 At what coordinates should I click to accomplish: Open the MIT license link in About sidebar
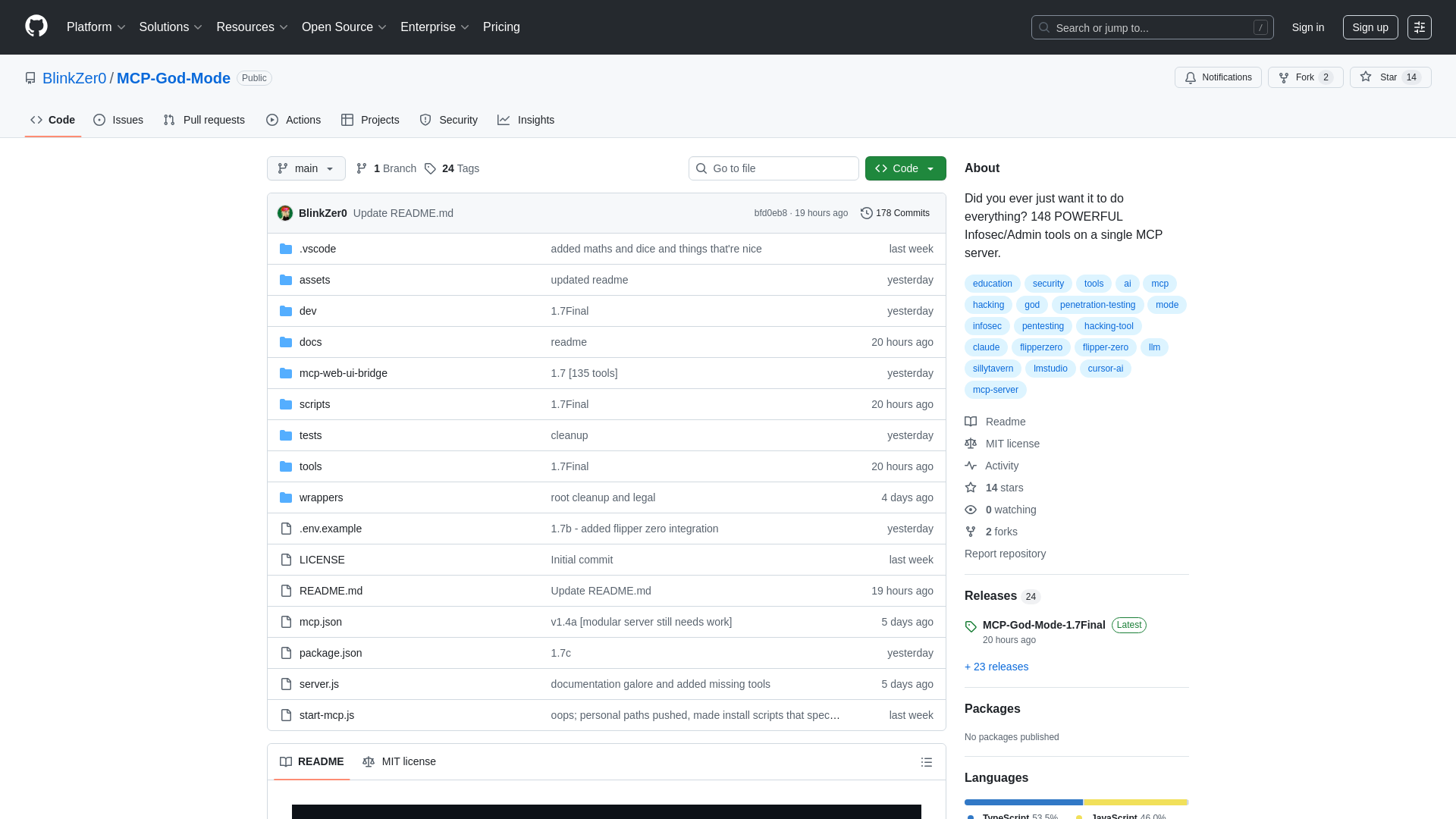(1002, 444)
